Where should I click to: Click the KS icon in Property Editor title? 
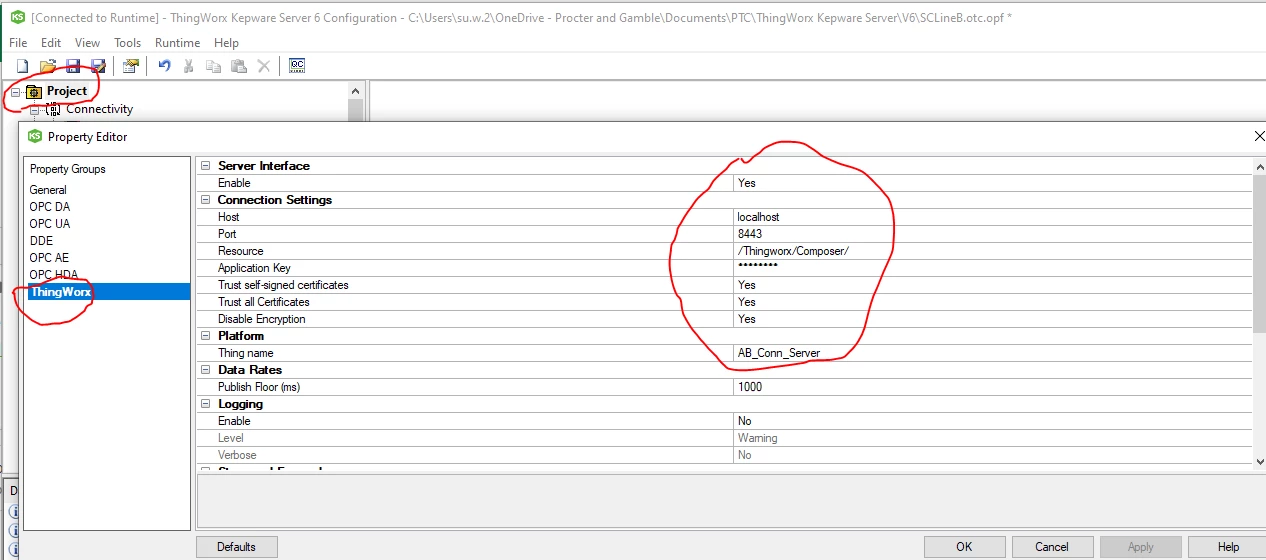pos(35,136)
